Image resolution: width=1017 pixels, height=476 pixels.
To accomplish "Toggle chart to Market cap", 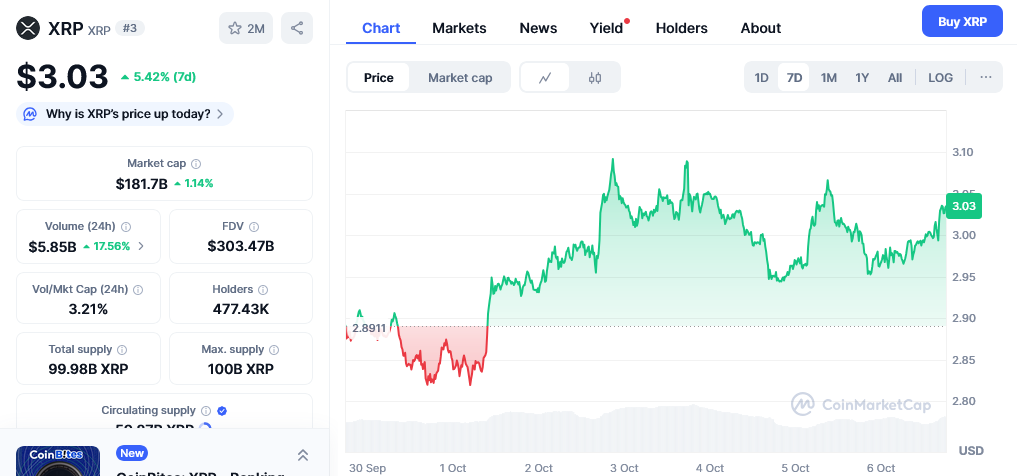I will [x=460, y=78].
